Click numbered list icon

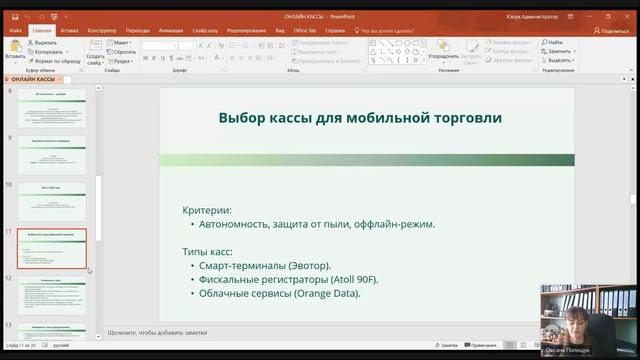pos(245,46)
